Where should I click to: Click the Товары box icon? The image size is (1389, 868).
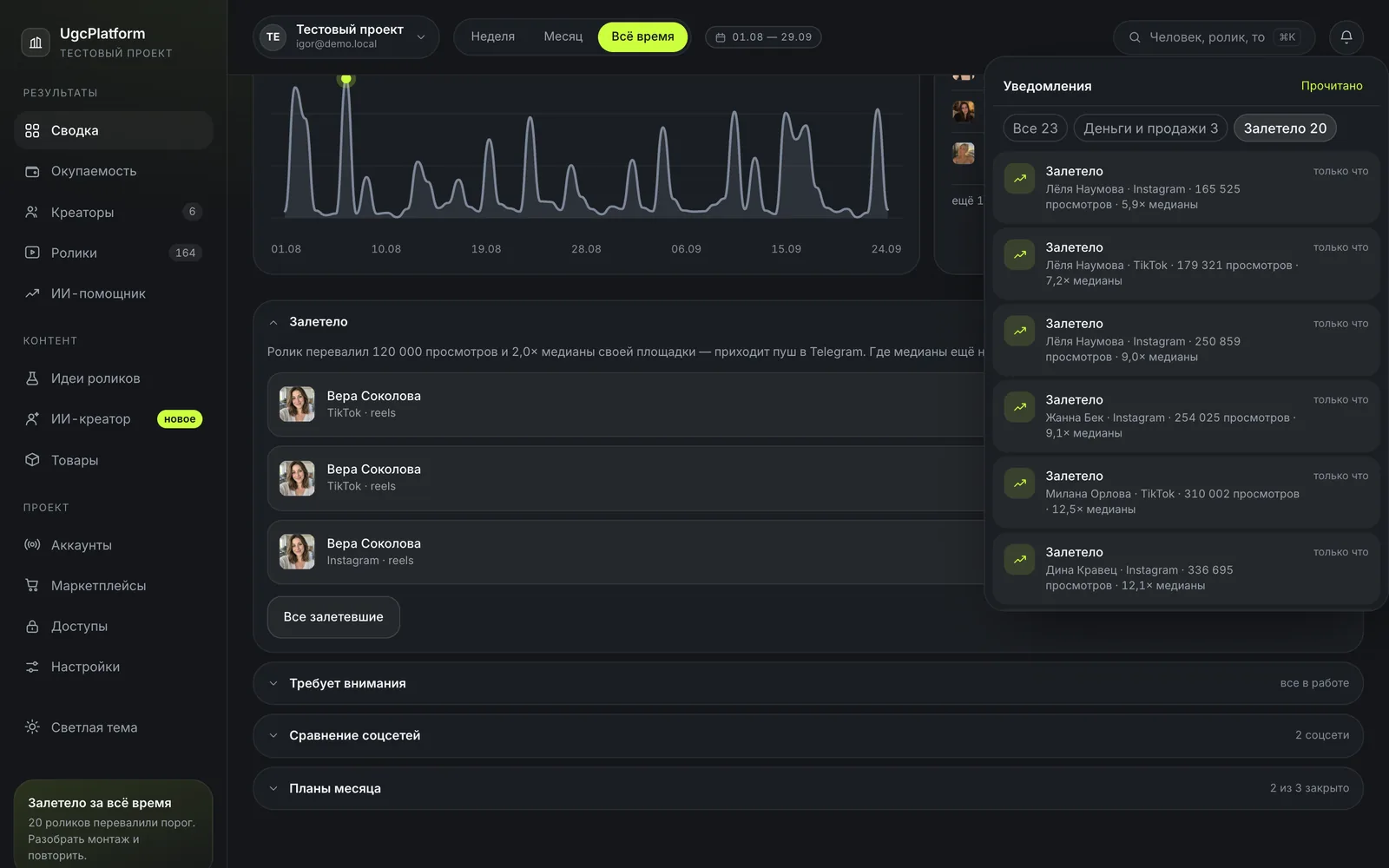point(32,460)
